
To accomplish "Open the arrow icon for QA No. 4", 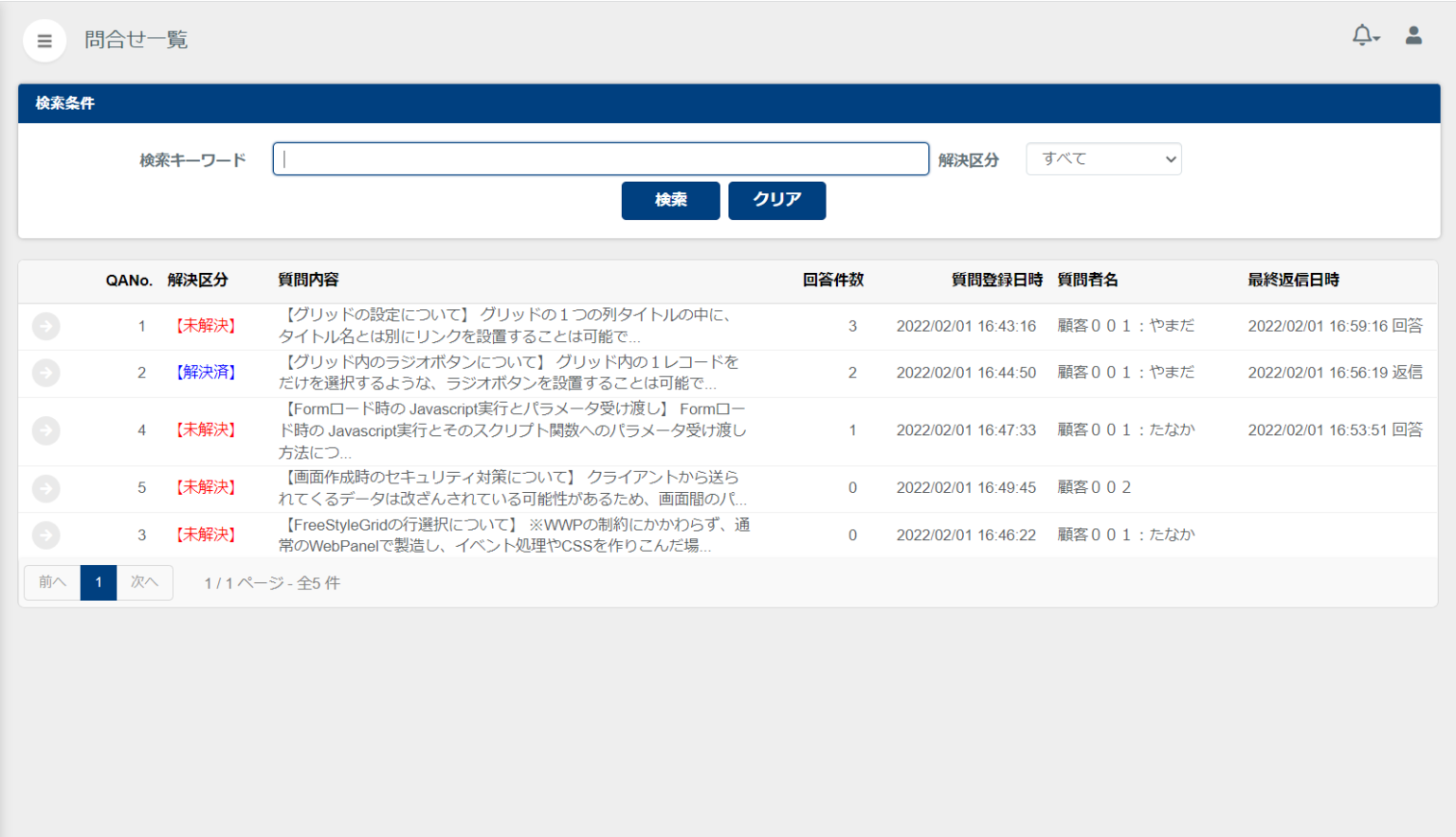I will tap(45, 431).
